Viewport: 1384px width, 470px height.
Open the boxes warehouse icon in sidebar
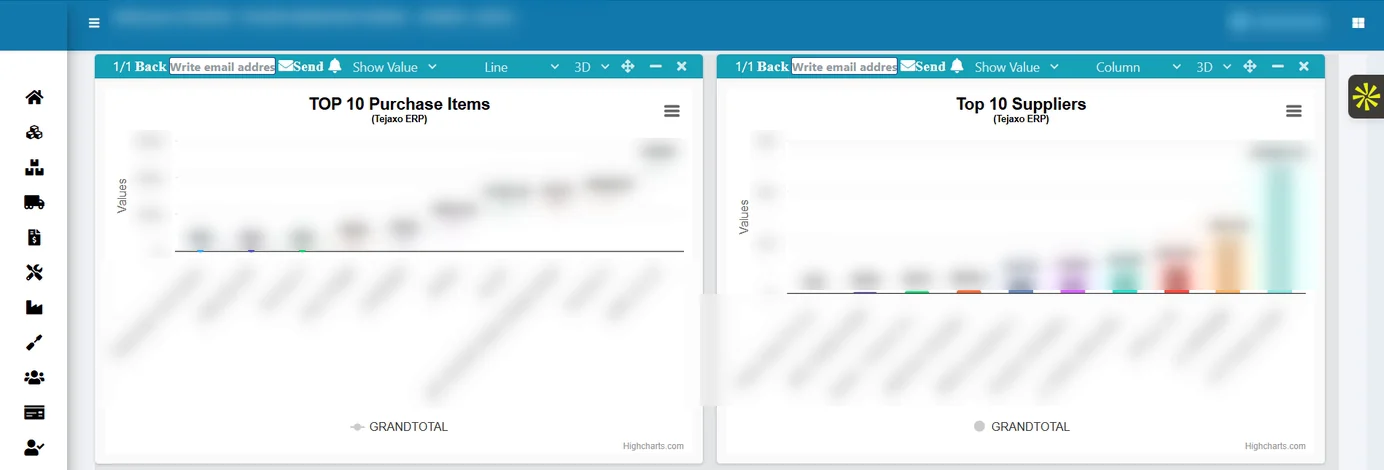point(34,167)
